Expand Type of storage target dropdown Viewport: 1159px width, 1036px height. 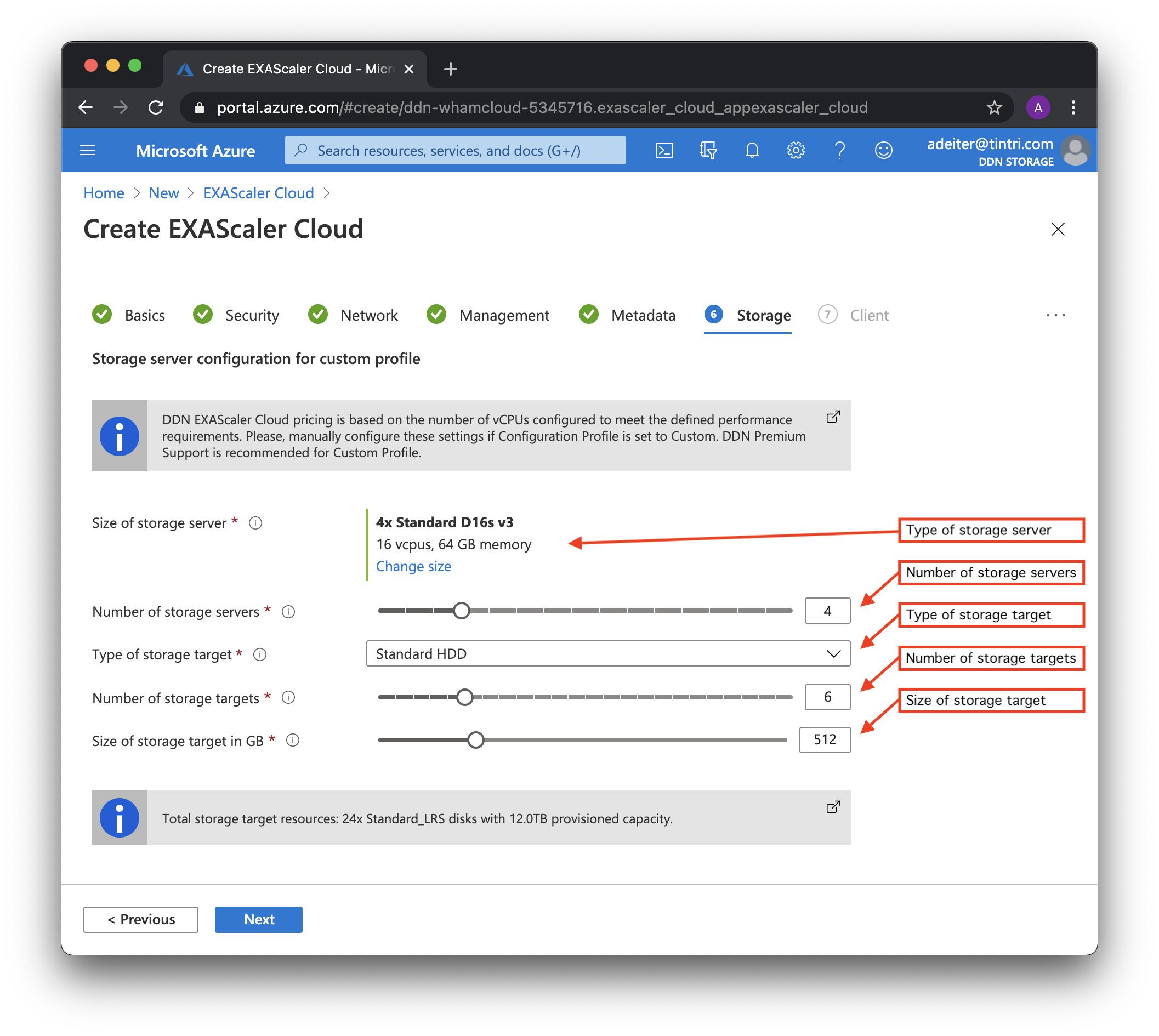click(x=608, y=653)
